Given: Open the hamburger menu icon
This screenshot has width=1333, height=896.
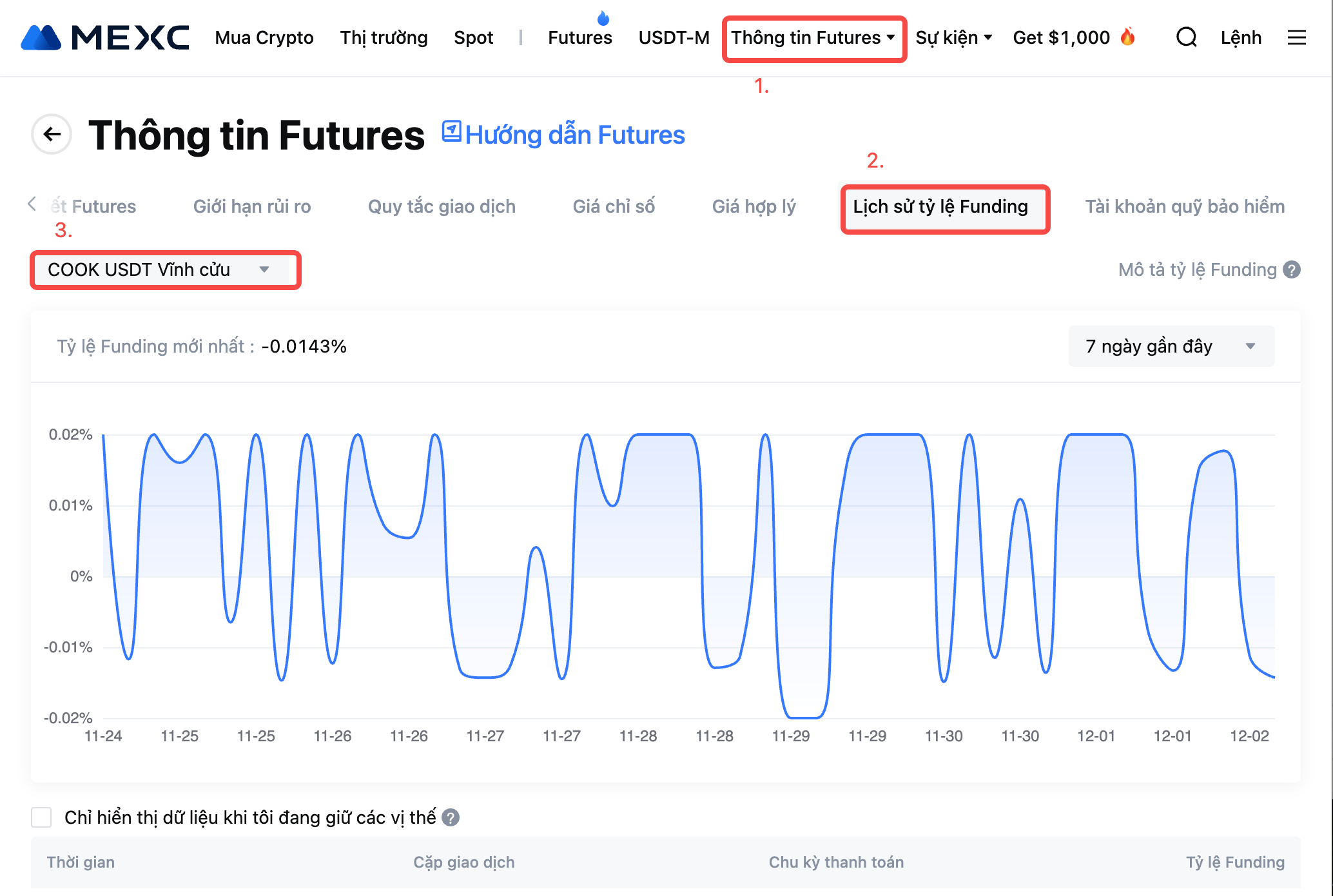Looking at the screenshot, I should [x=1296, y=37].
